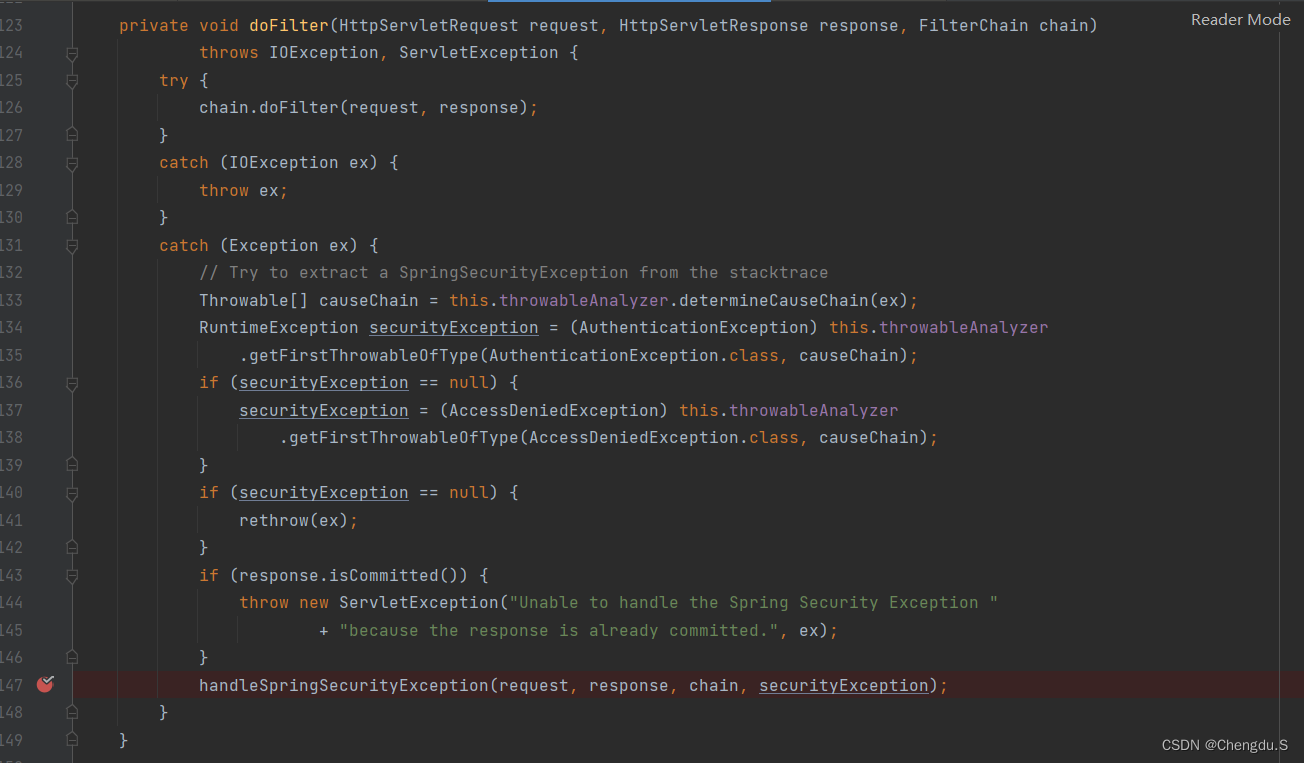Click the try keyword on line 125
The image size is (1304, 763).
[x=174, y=80]
